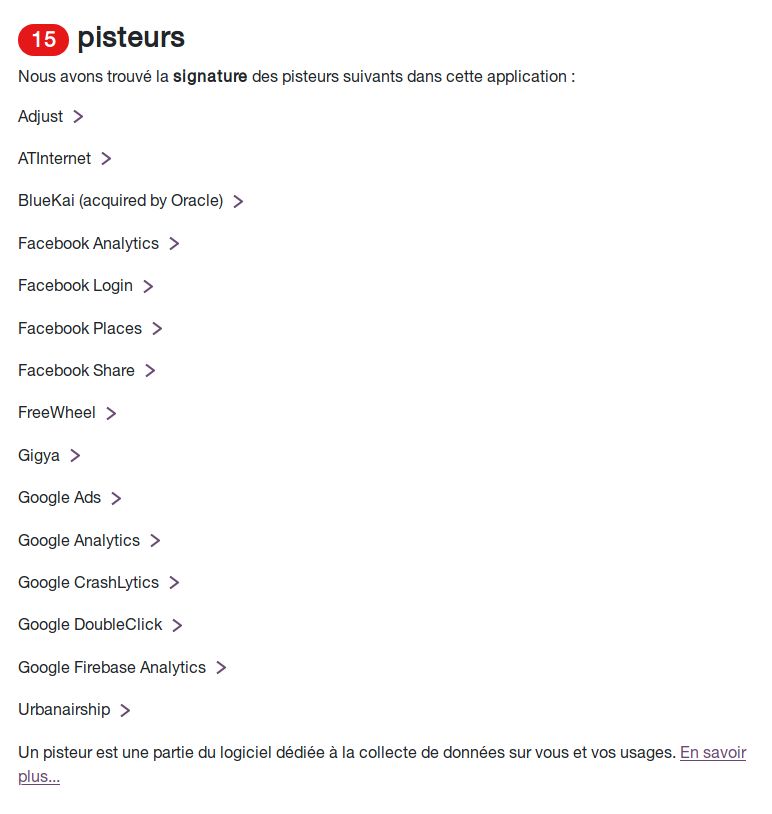The height and width of the screenshot is (814, 772).
Task: Click the chevron next to Facebook Share
Action: click(150, 371)
